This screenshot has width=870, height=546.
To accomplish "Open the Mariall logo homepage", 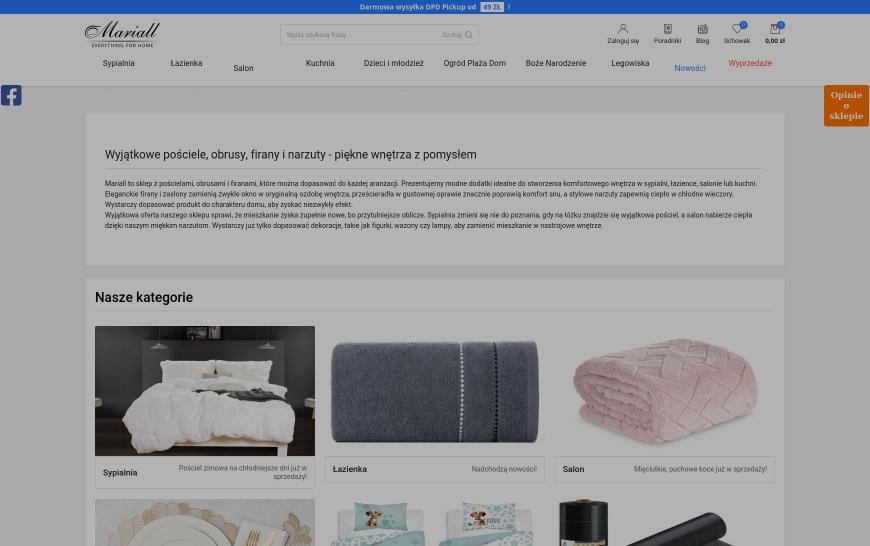I will click(122, 34).
